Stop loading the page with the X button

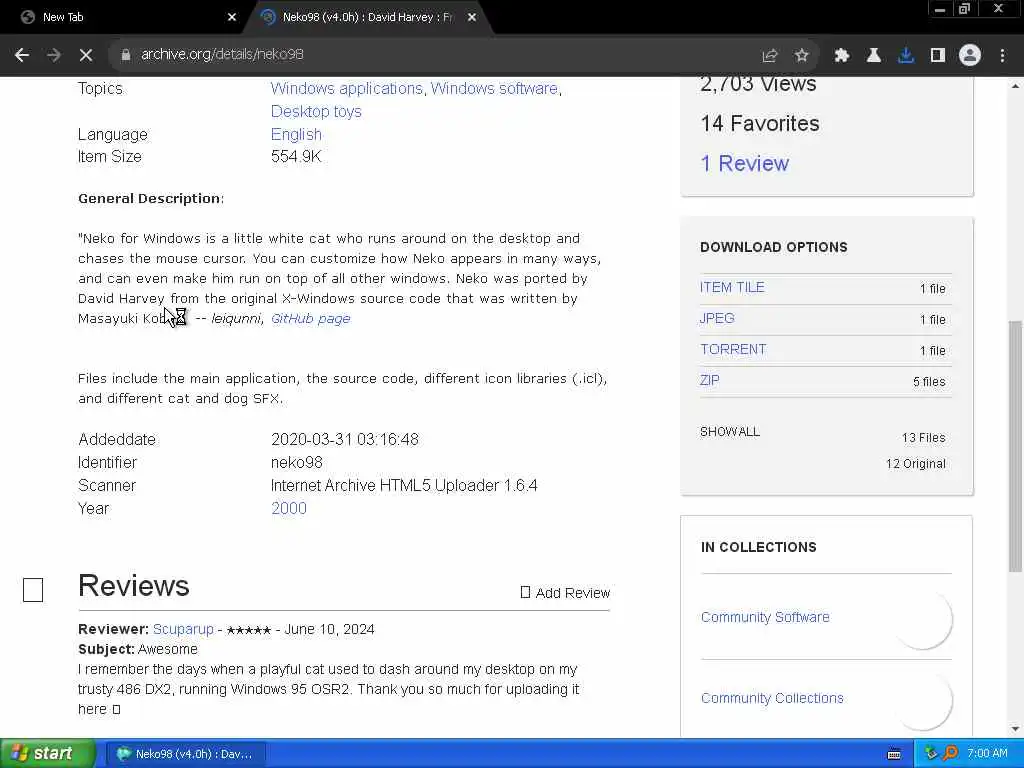[x=86, y=55]
